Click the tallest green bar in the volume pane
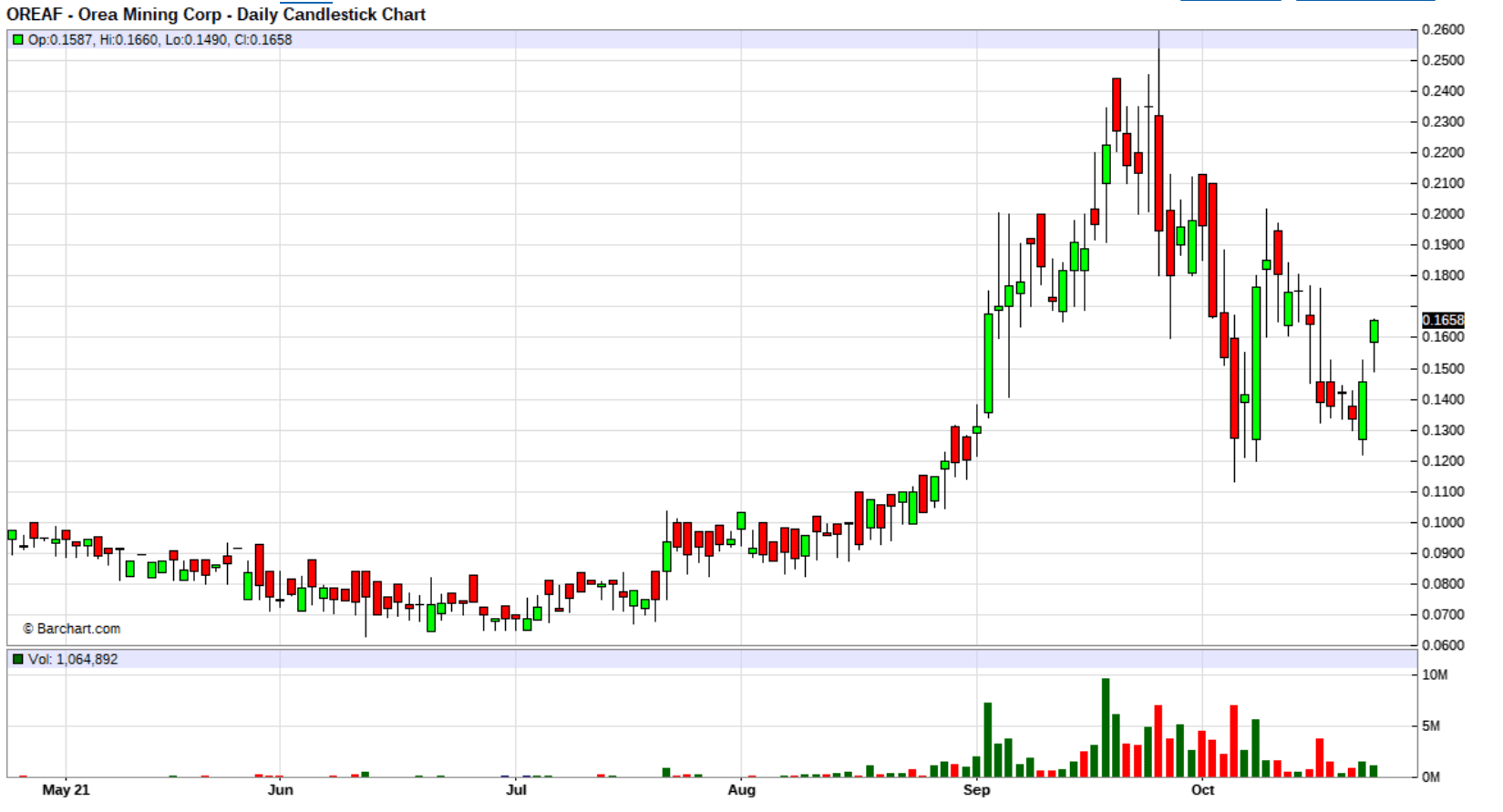Screen dimensions: 1503x812 click(1106, 727)
